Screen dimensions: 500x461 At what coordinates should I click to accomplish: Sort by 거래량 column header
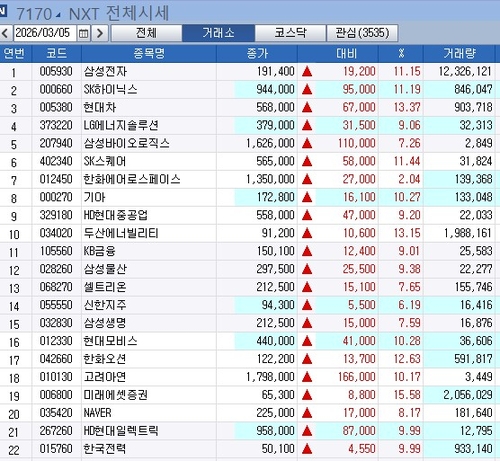click(x=459, y=54)
